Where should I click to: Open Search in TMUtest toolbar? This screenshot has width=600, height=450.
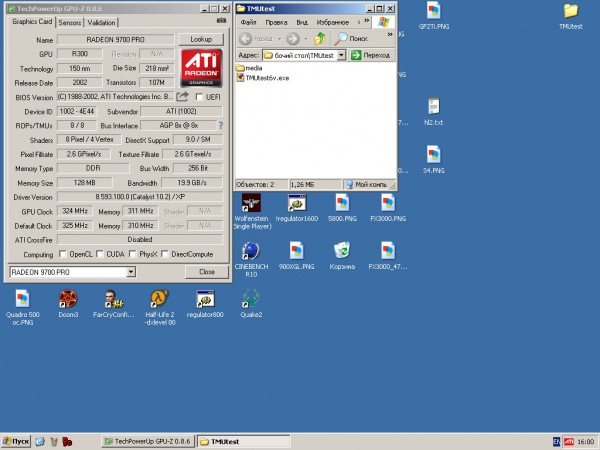click(x=351, y=39)
